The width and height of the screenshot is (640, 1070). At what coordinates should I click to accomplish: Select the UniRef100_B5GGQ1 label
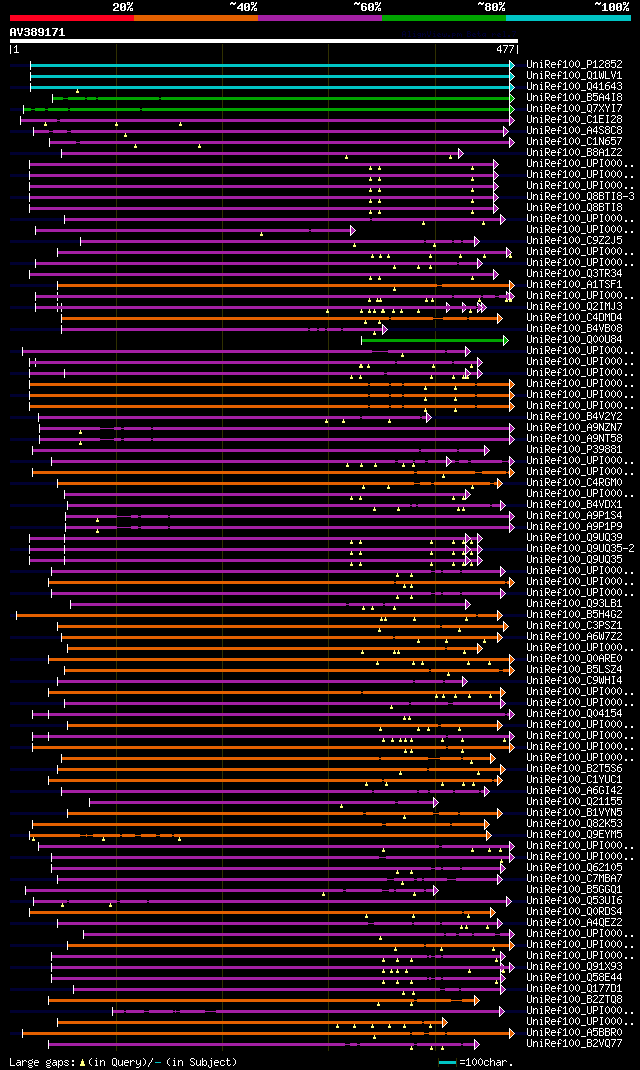coord(574,889)
